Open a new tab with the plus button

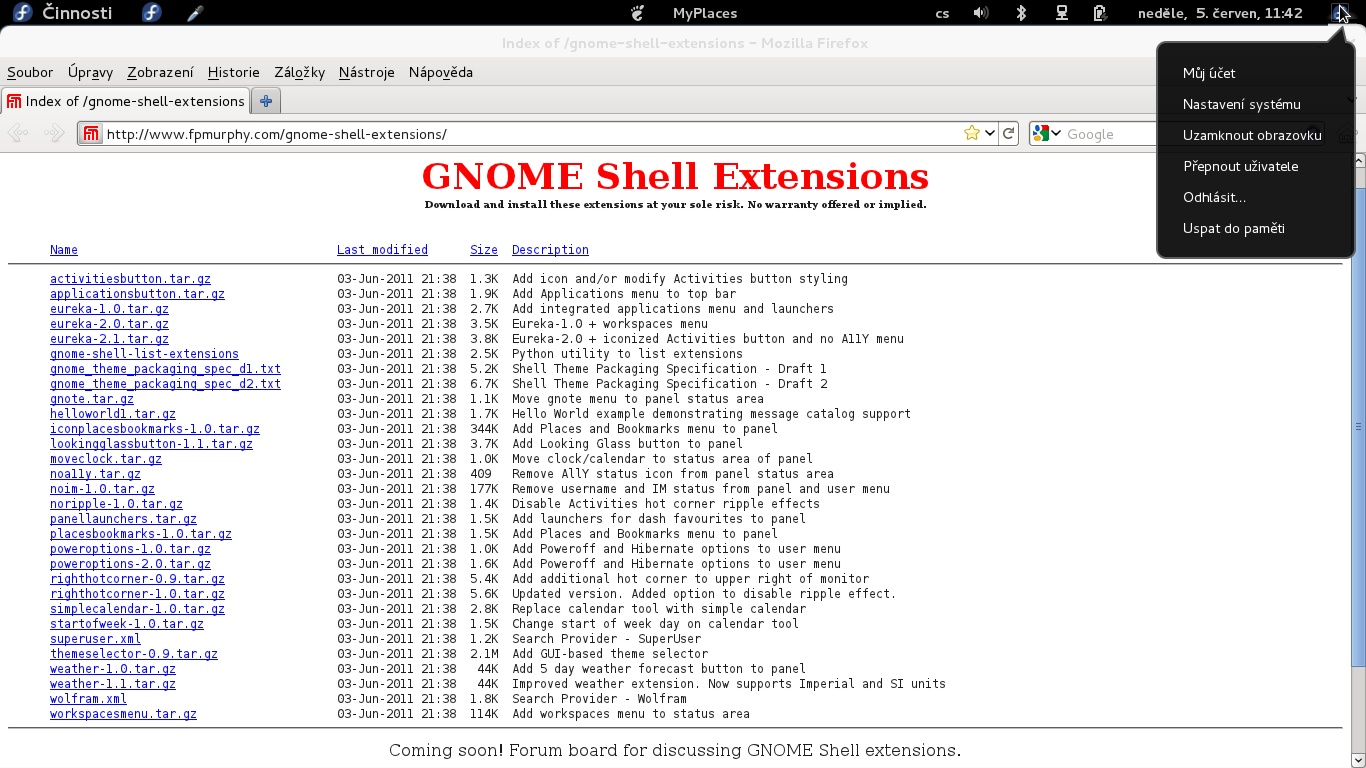266,101
